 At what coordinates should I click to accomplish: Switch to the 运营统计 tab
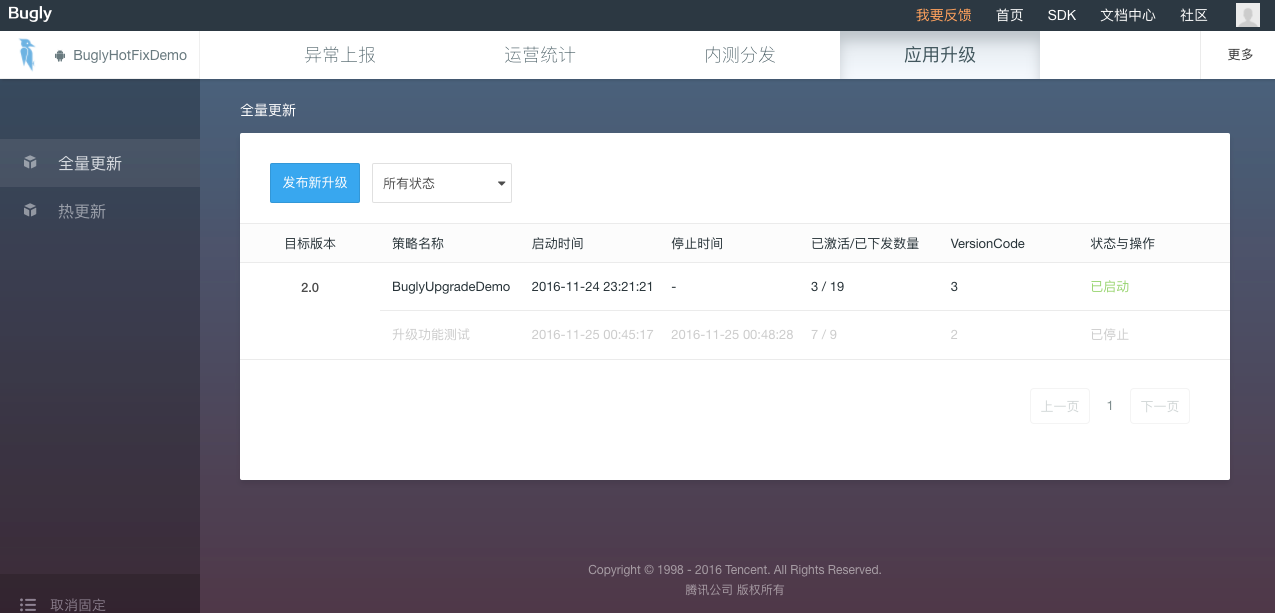click(539, 55)
